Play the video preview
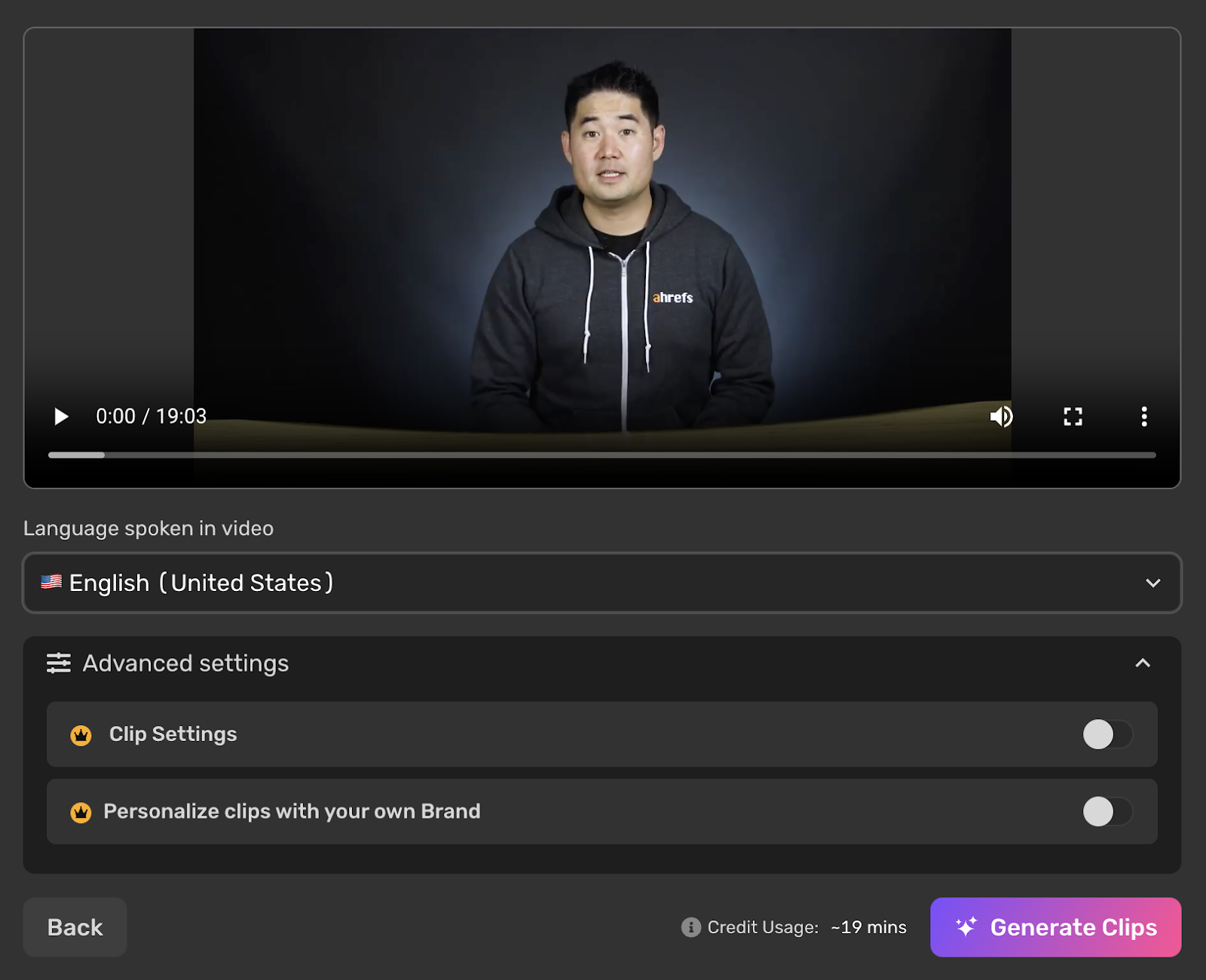 pos(61,417)
